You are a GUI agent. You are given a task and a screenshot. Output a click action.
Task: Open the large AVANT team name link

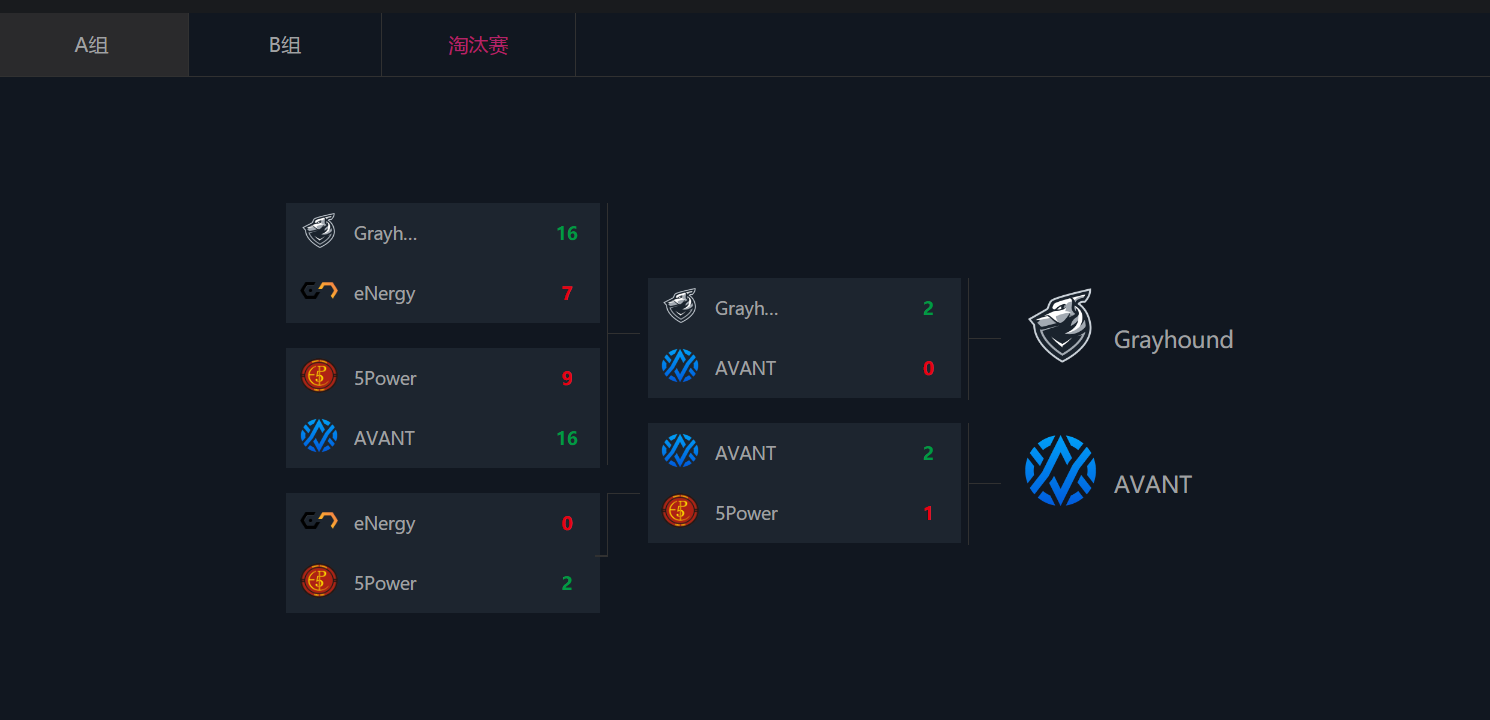[1153, 485]
